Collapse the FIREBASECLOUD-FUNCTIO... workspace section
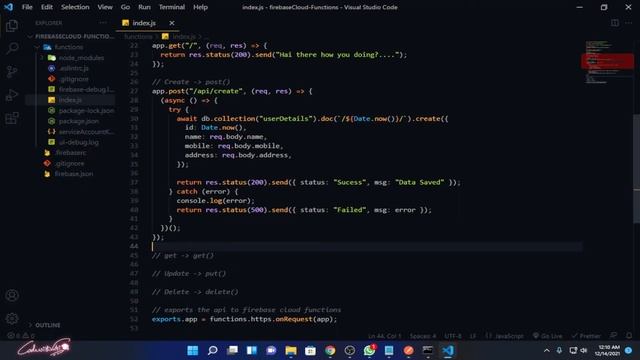 pyautogui.click(x=72, y=36)
